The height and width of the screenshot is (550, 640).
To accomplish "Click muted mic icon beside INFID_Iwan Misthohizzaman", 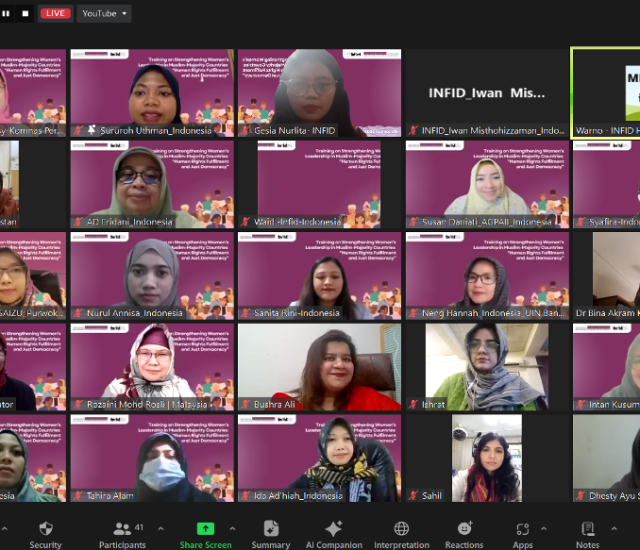I will (413, 131).
